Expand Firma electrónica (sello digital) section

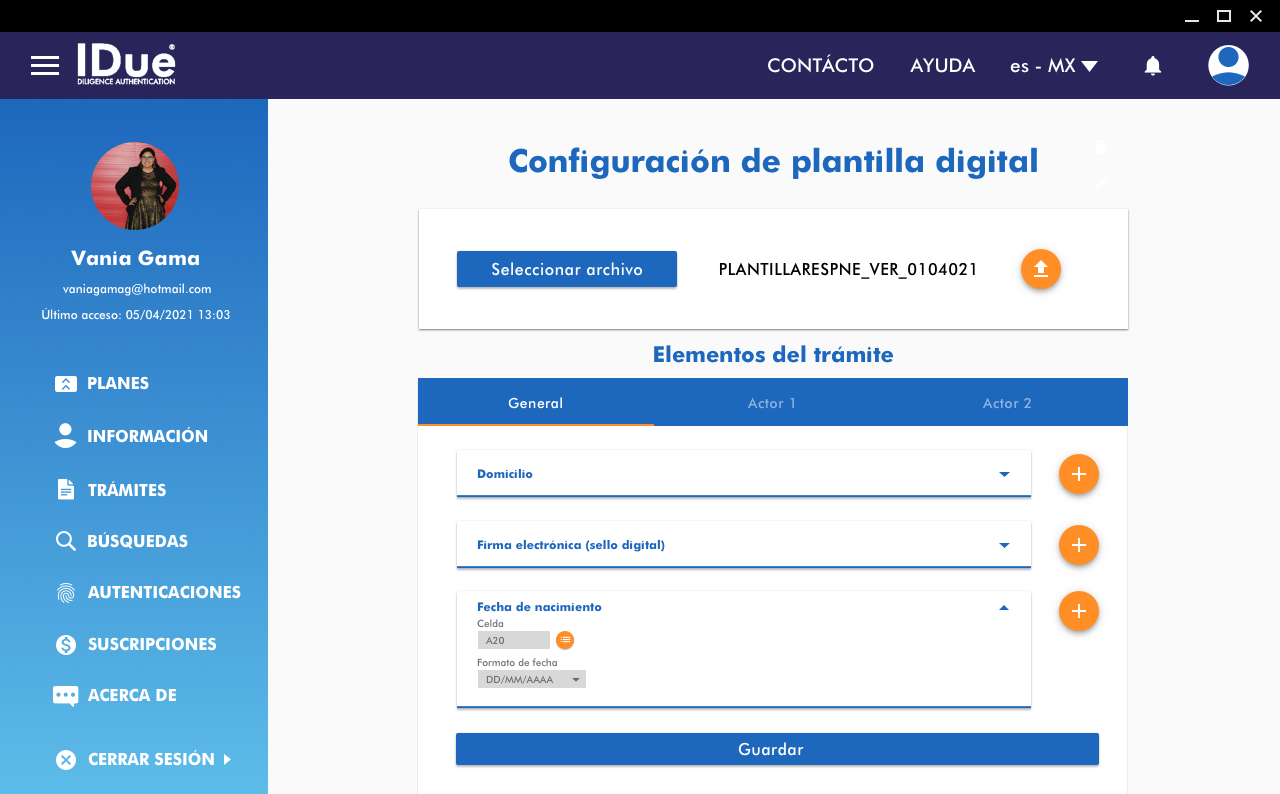pyautogui.click(x=1004, y=545)
